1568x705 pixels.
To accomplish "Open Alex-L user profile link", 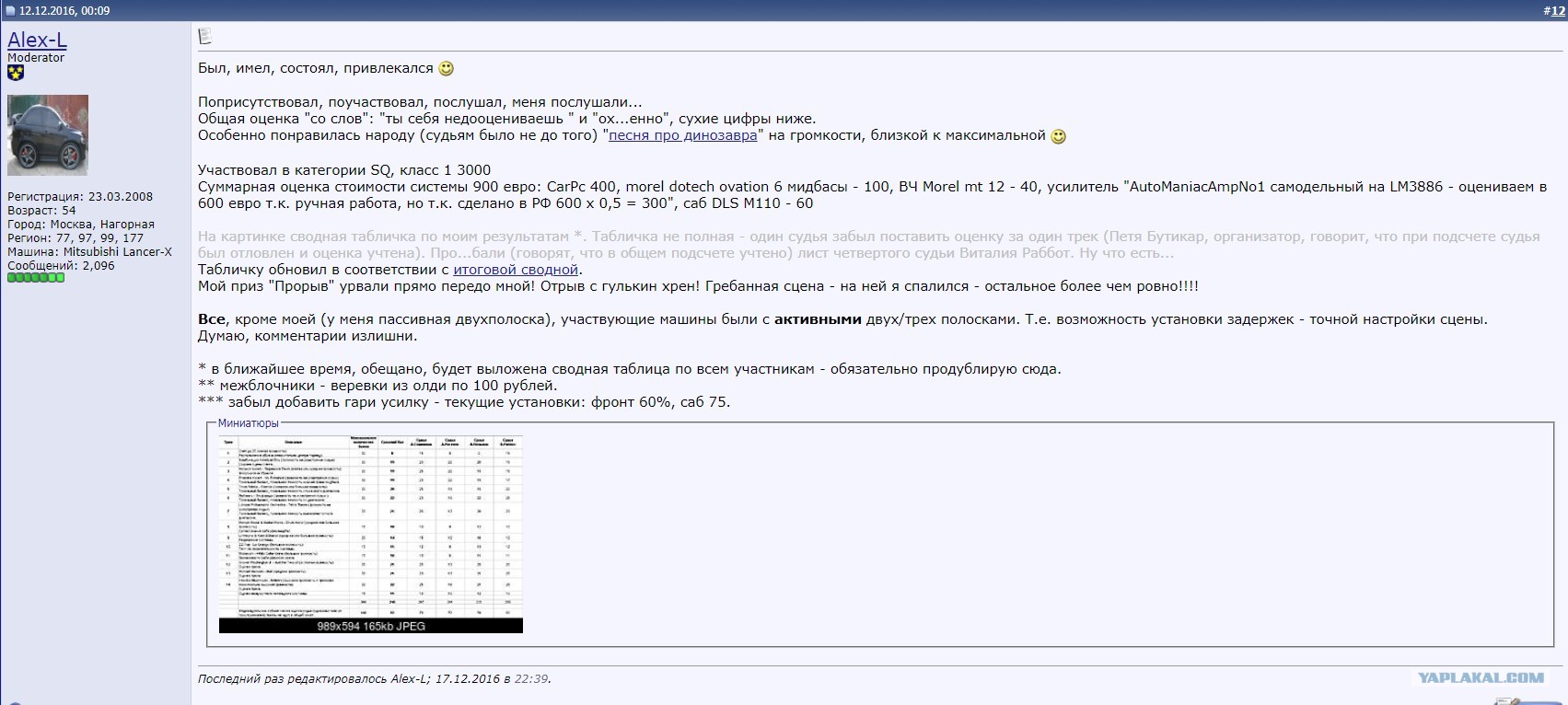I will click(37, 40).
